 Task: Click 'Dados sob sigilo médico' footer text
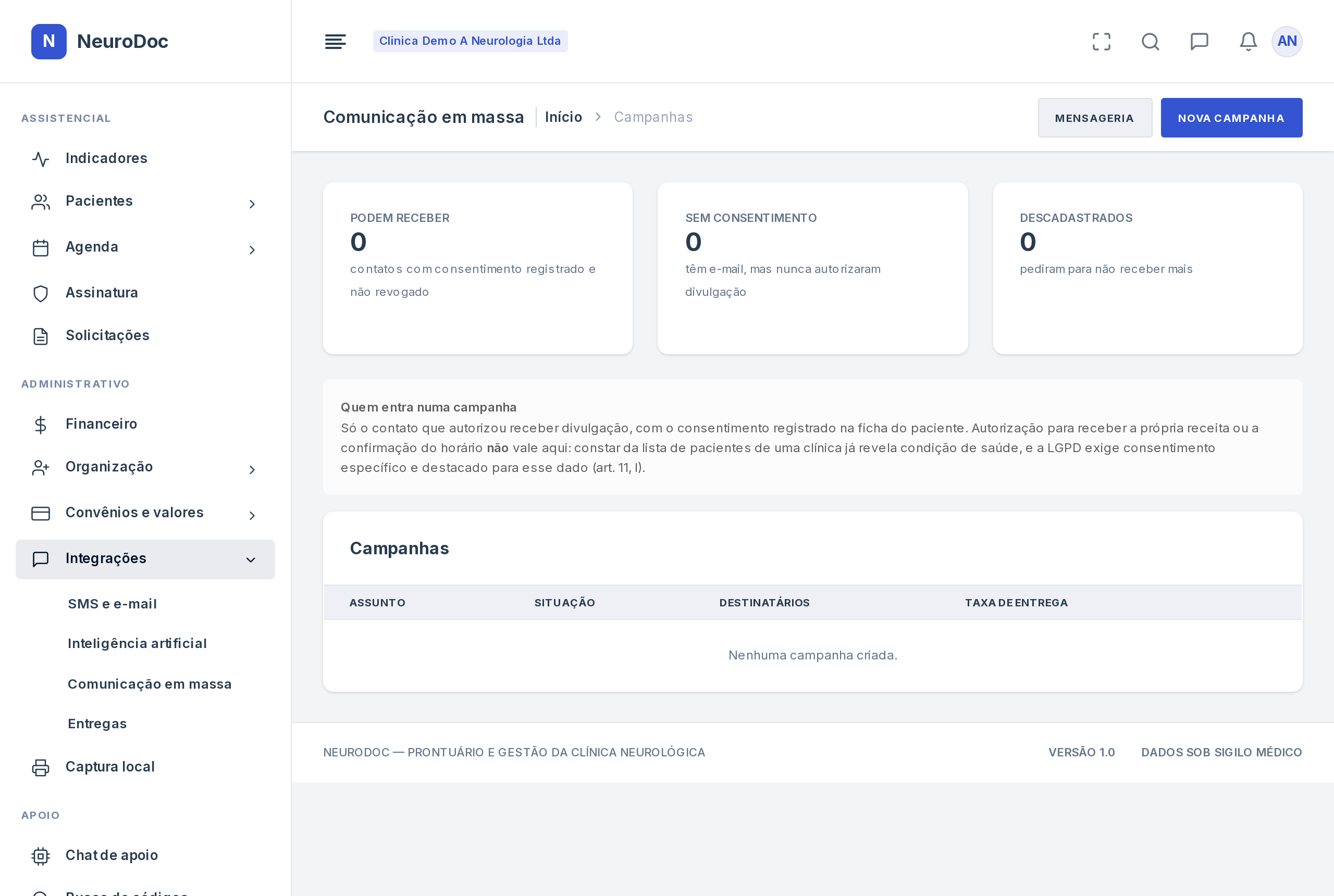(x=1221, y=752)
